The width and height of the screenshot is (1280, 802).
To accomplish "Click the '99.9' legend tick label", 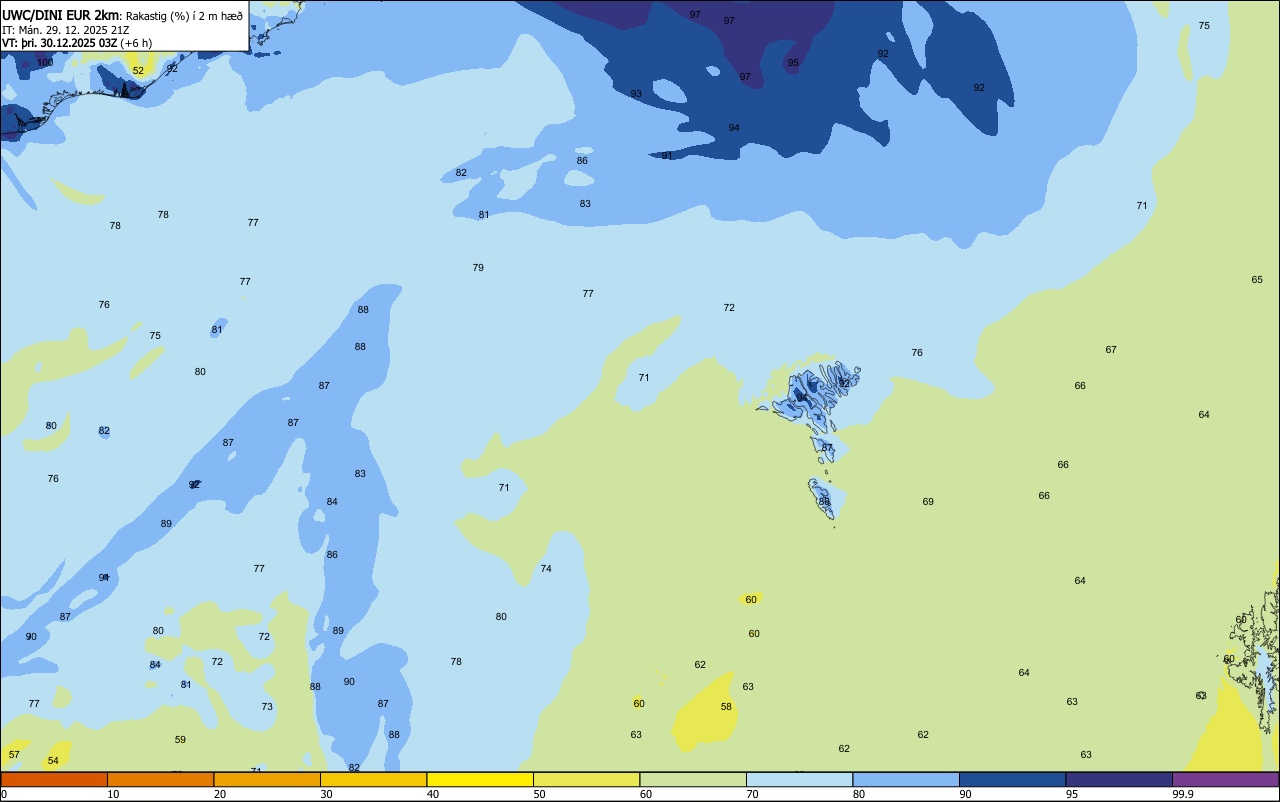I will point(1183,794).
